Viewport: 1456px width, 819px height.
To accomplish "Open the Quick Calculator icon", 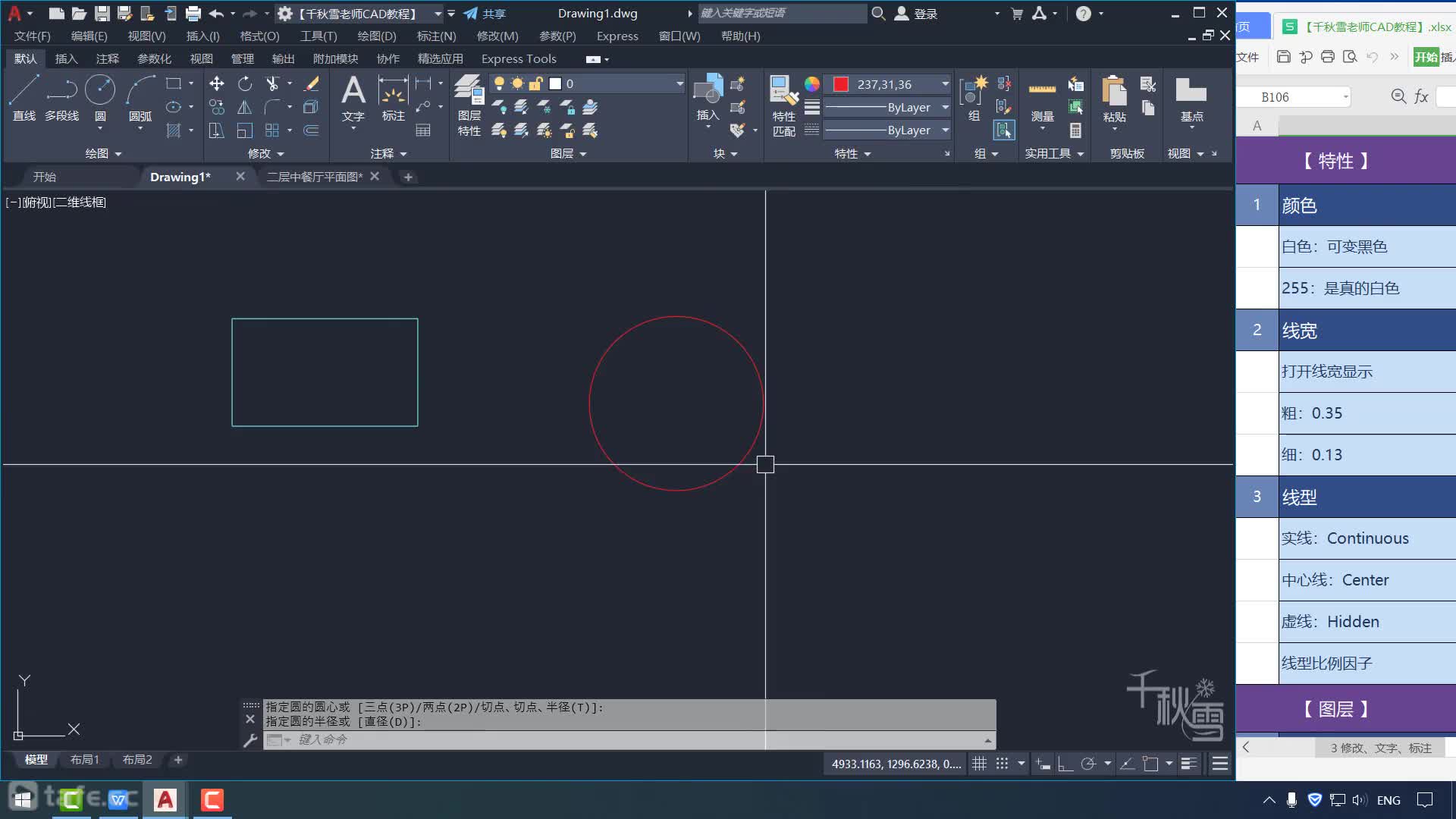I will [x=1075, y=130].
